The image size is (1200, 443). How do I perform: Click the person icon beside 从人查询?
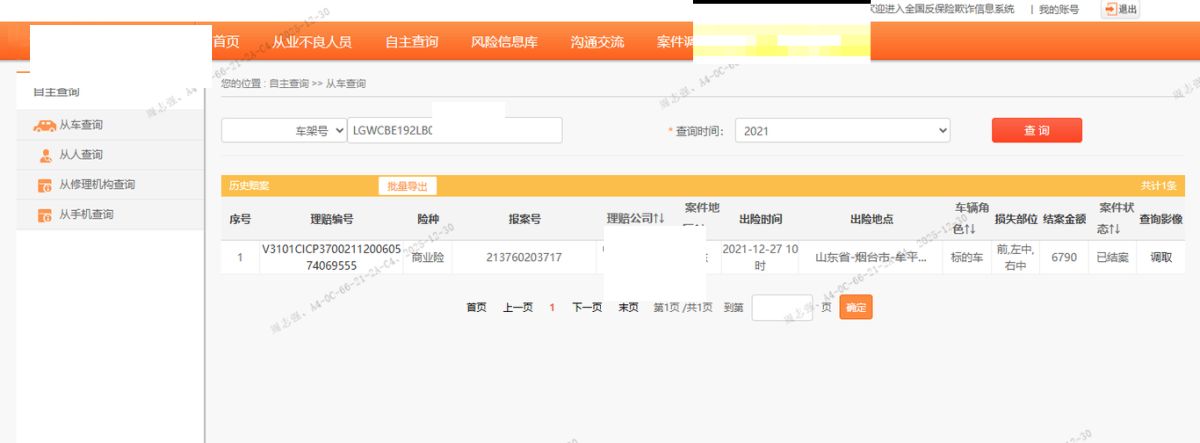tap(45, 156)
